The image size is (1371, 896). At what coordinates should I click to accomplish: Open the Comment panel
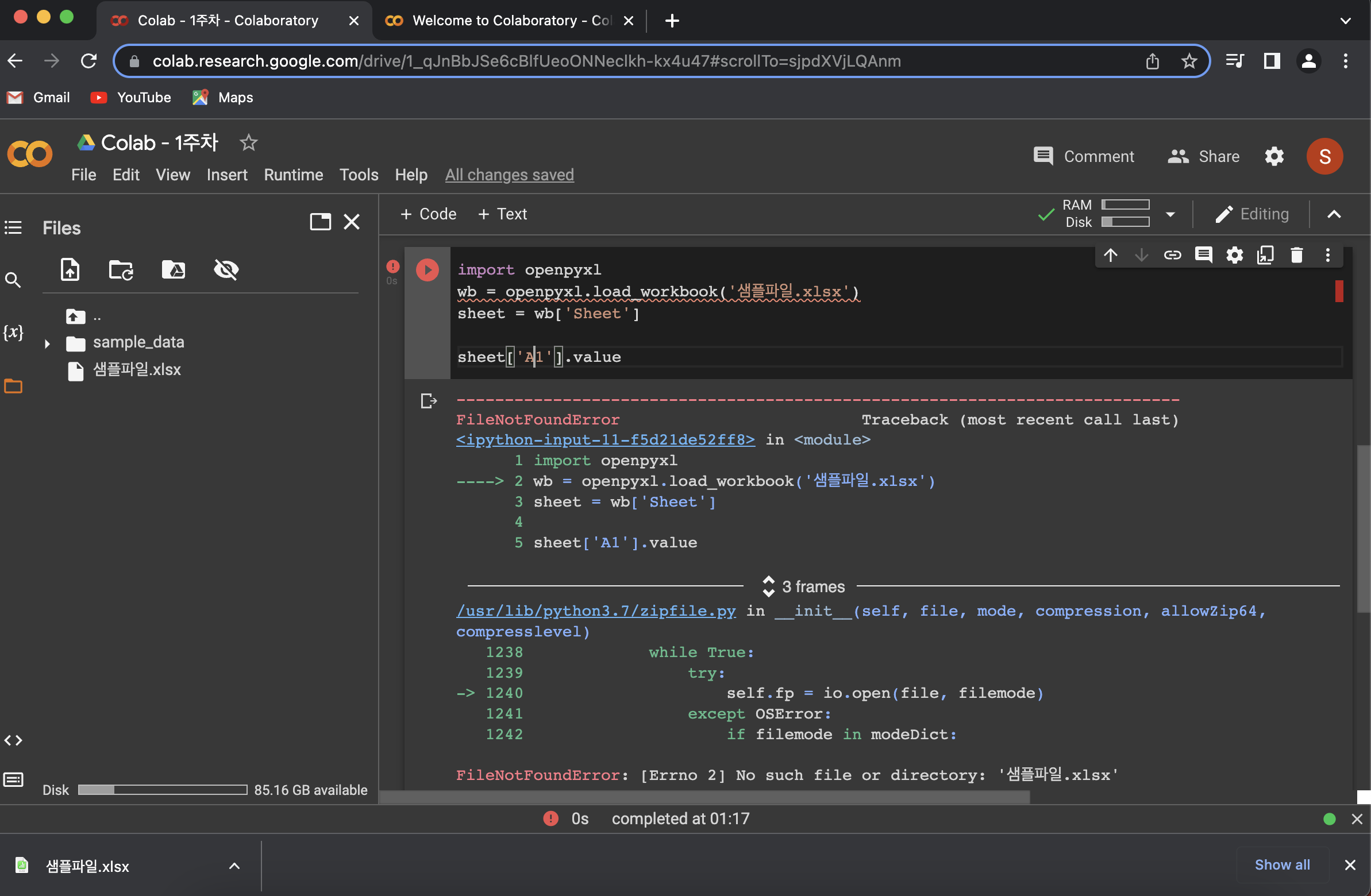tap(1083, 156)
